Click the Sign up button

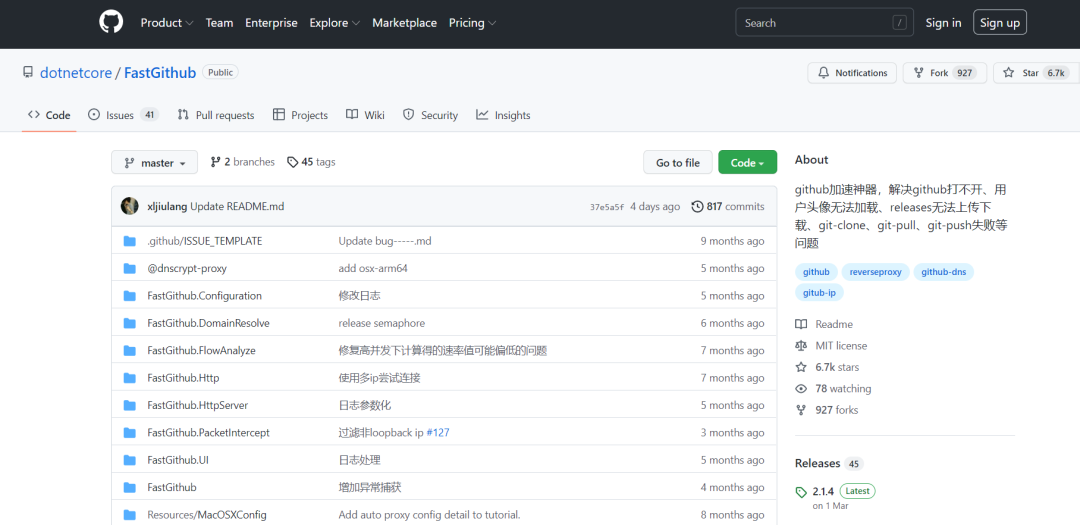tap(999, 23)
